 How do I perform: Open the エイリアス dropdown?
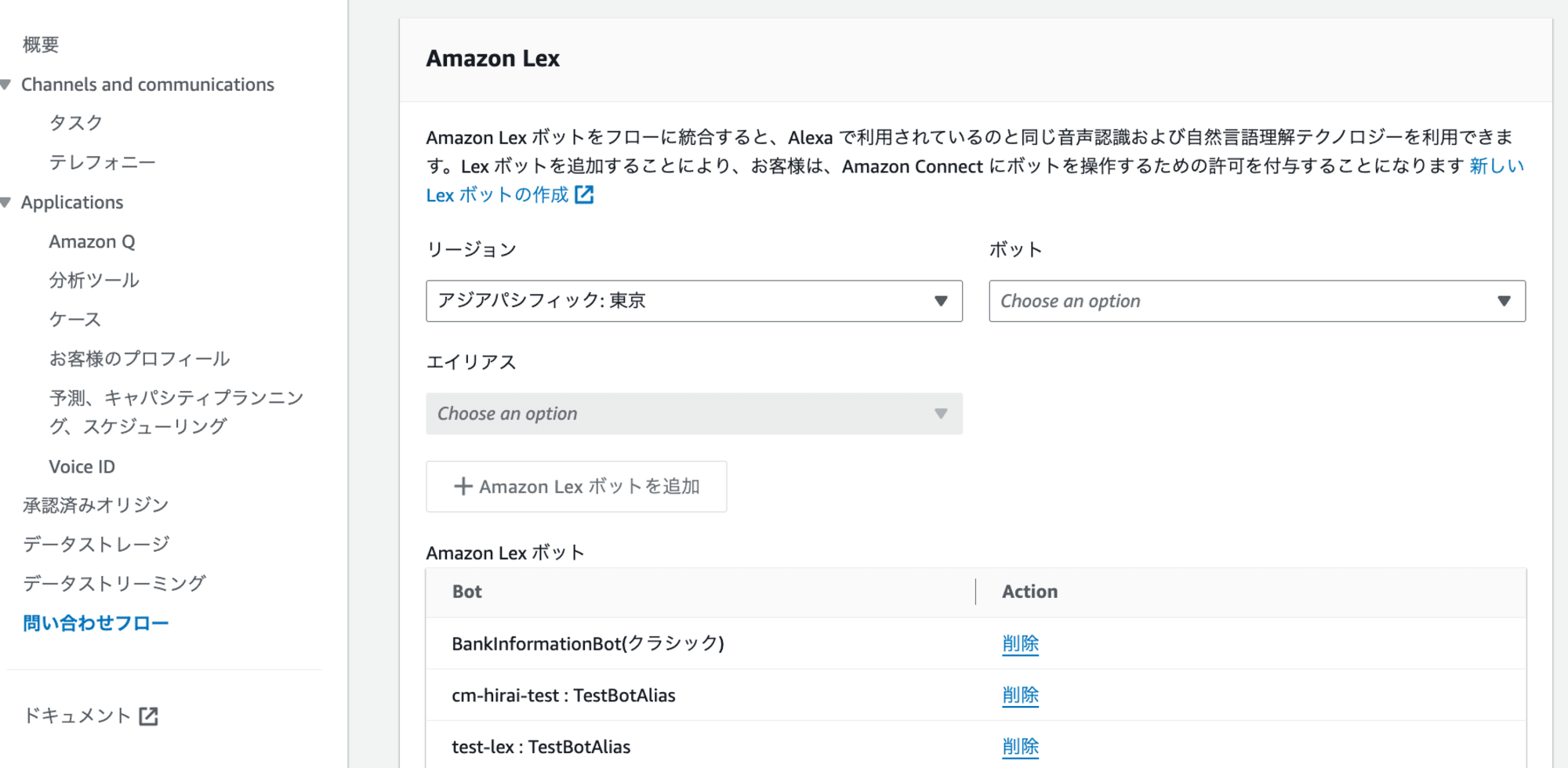[694, 414]
